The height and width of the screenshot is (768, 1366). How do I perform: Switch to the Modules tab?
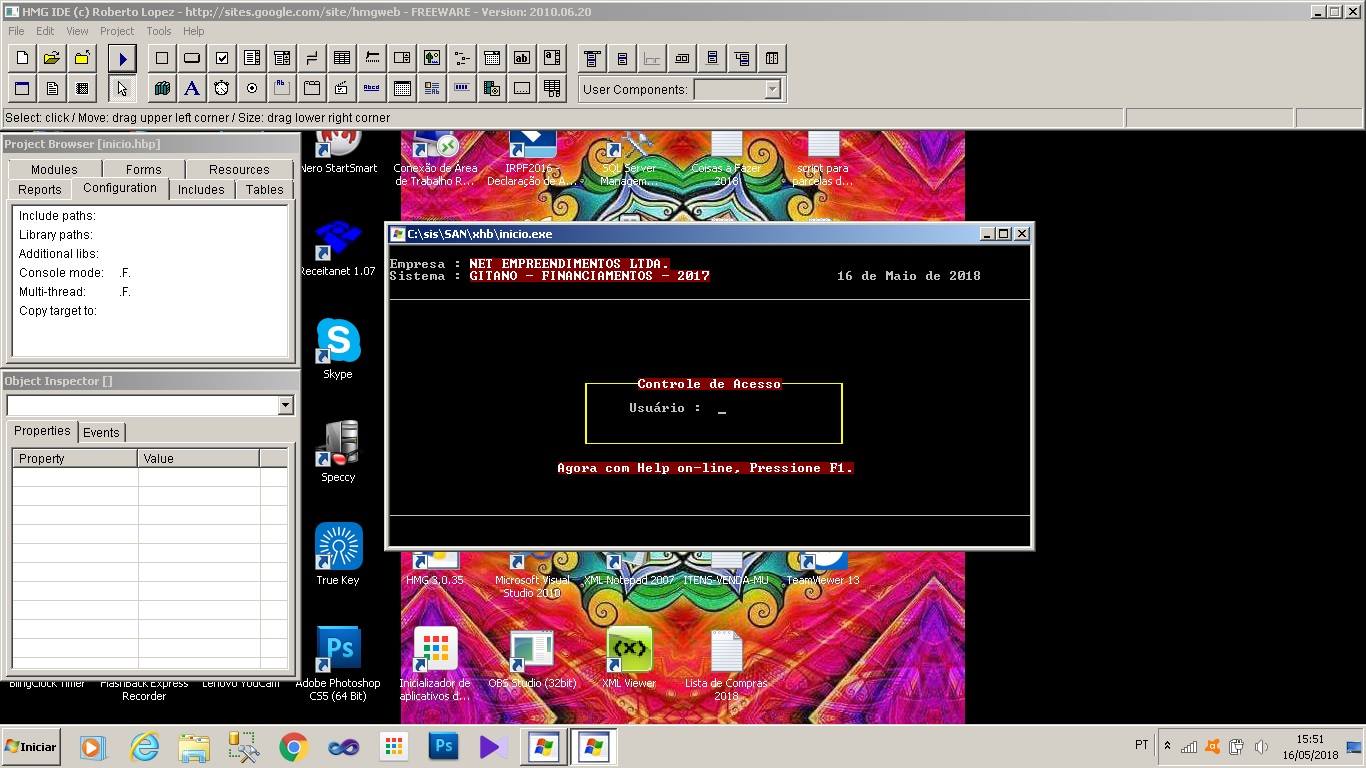tap(54, 169)
